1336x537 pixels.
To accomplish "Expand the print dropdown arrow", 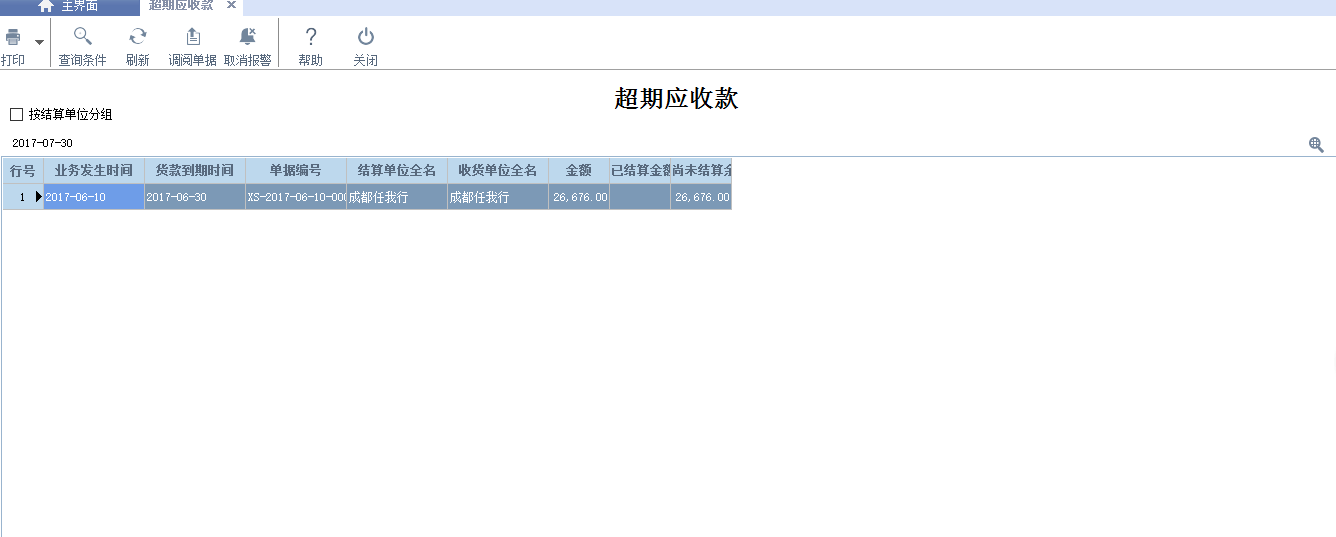I will (40, 42).
